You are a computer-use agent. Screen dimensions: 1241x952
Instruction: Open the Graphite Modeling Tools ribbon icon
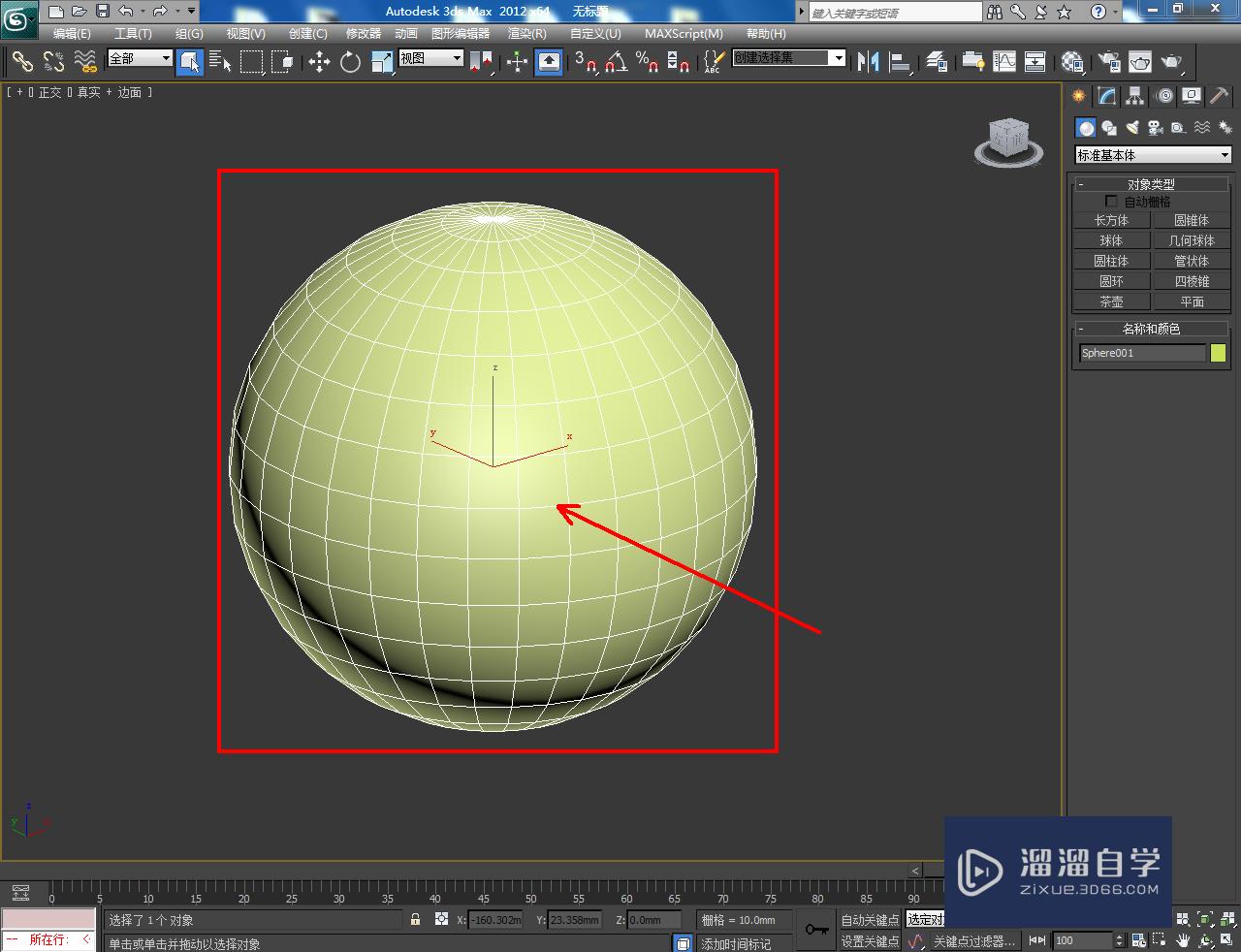tap(972, 62)
